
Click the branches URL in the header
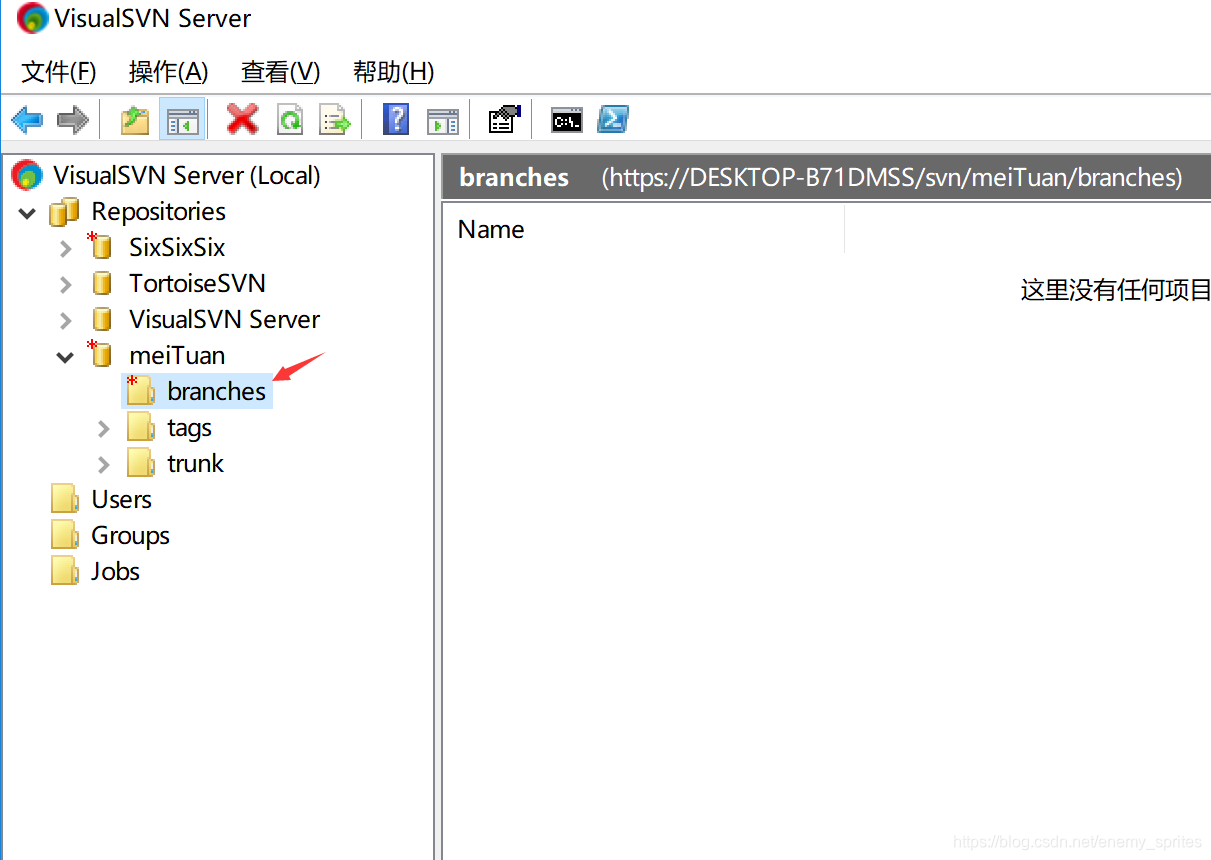(x=892, y=178)
